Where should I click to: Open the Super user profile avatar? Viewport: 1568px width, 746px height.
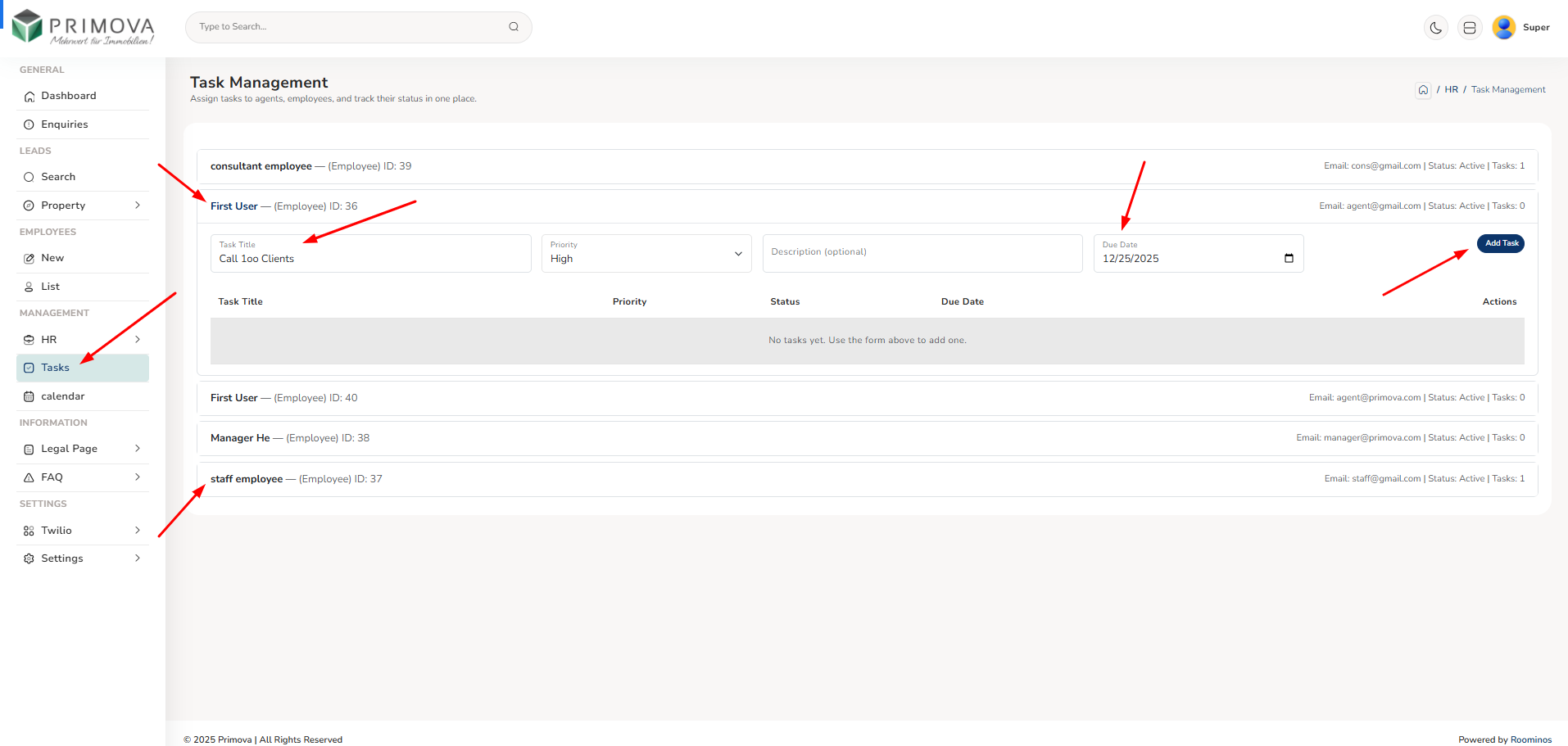click(x=1504, y=28)
